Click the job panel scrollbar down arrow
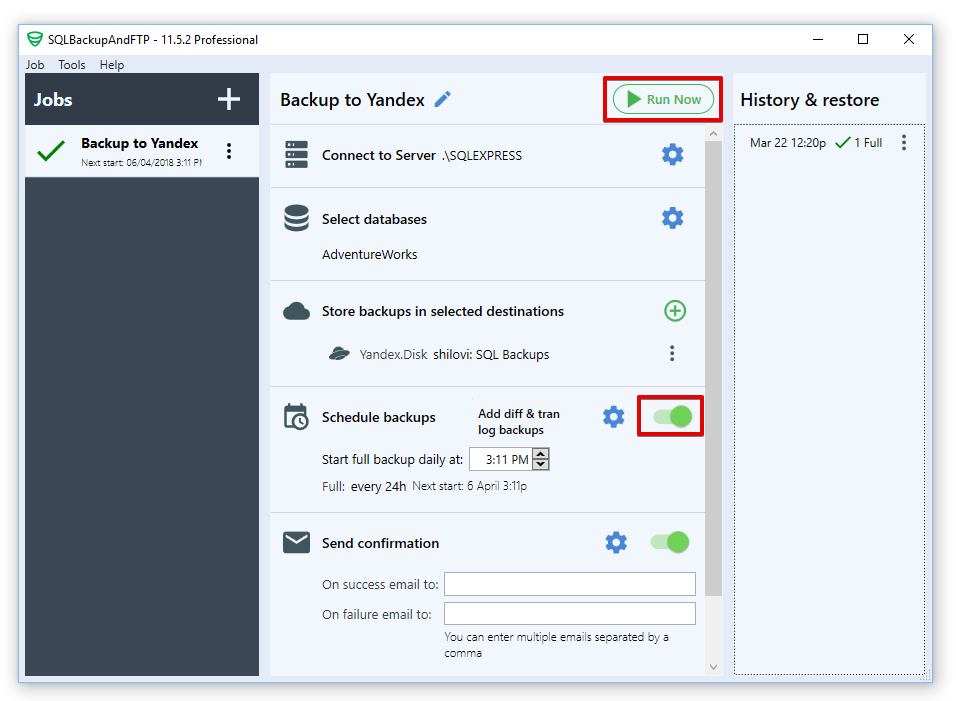The image size is (956, 701). [713, 667]
